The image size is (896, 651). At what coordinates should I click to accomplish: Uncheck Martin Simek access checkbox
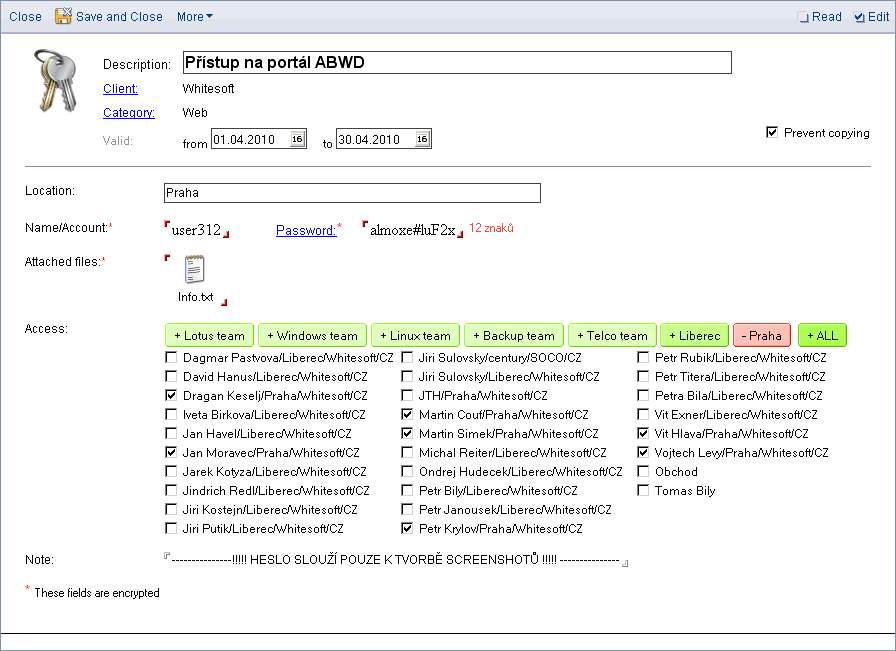(x=407, y=434)
